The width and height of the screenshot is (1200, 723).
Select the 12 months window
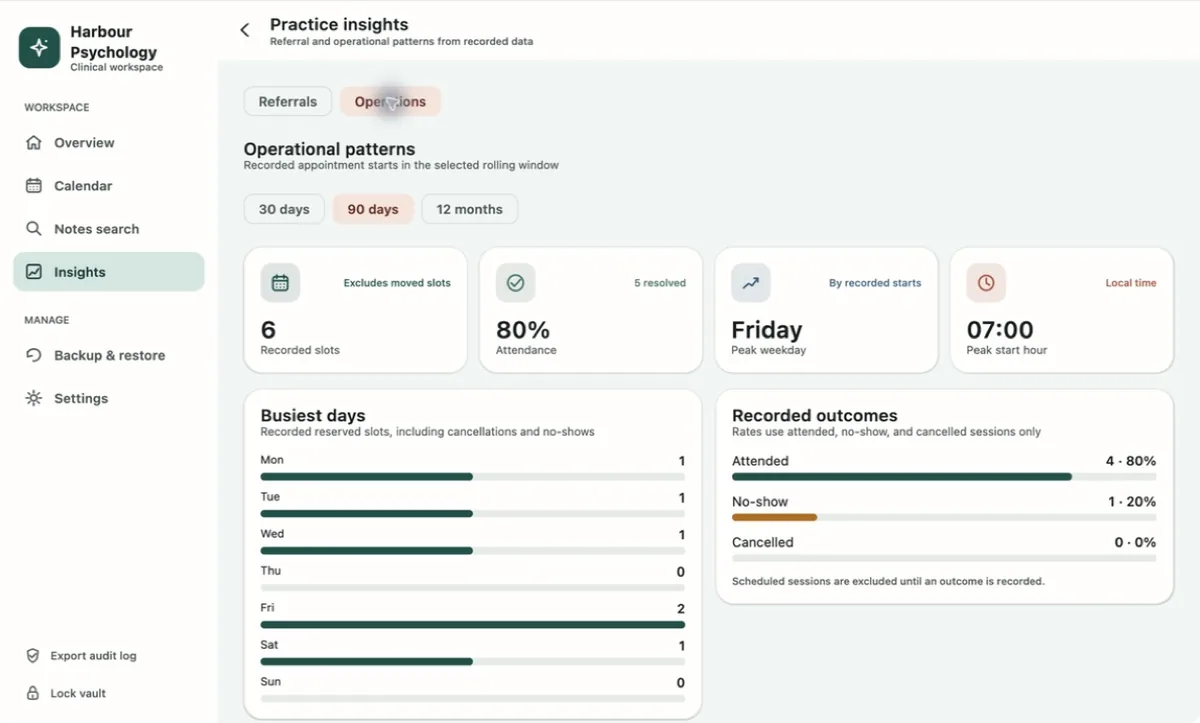(x=470, y=209)
